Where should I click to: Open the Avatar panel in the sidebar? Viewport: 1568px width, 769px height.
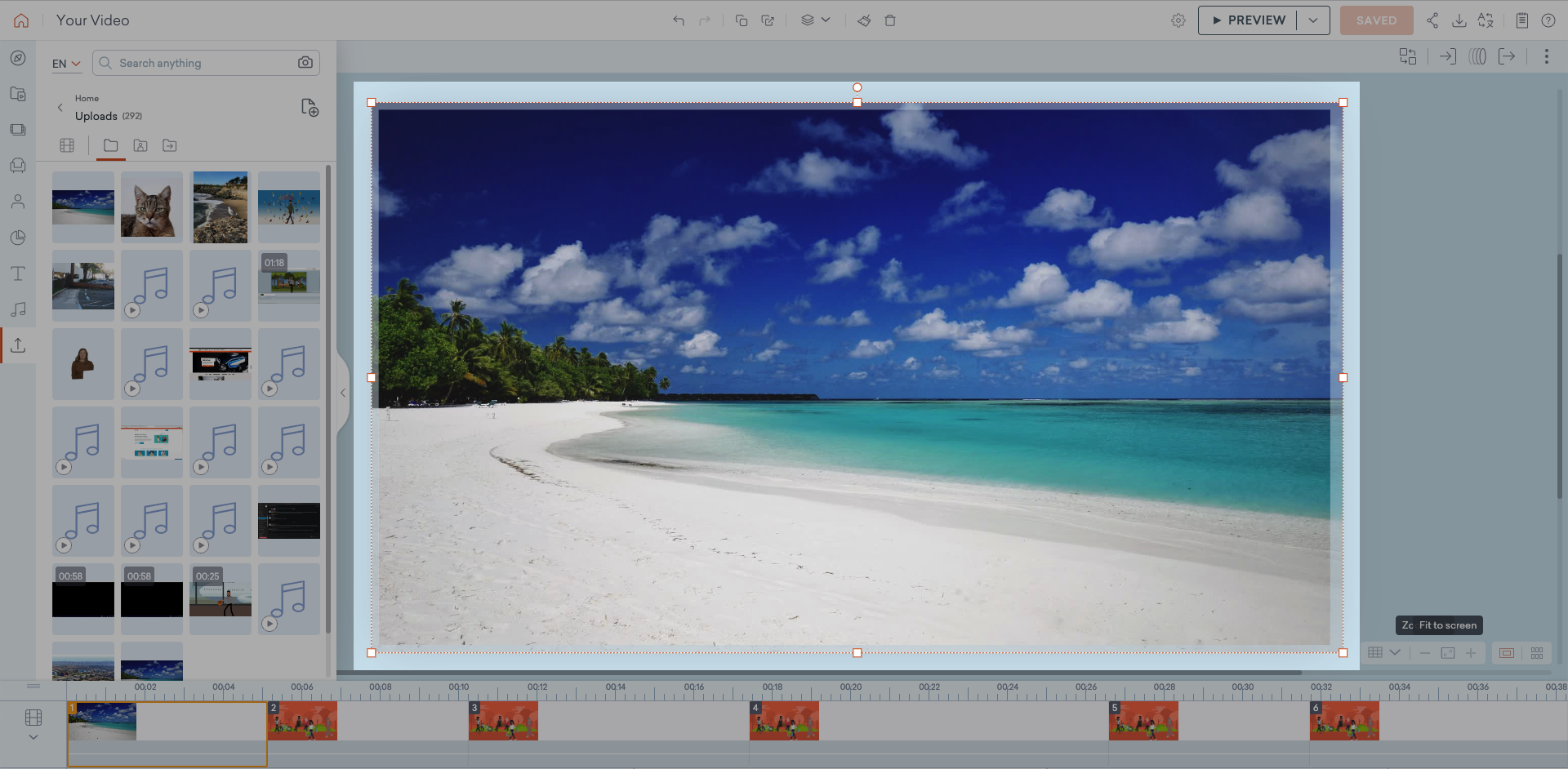point(18,202)
